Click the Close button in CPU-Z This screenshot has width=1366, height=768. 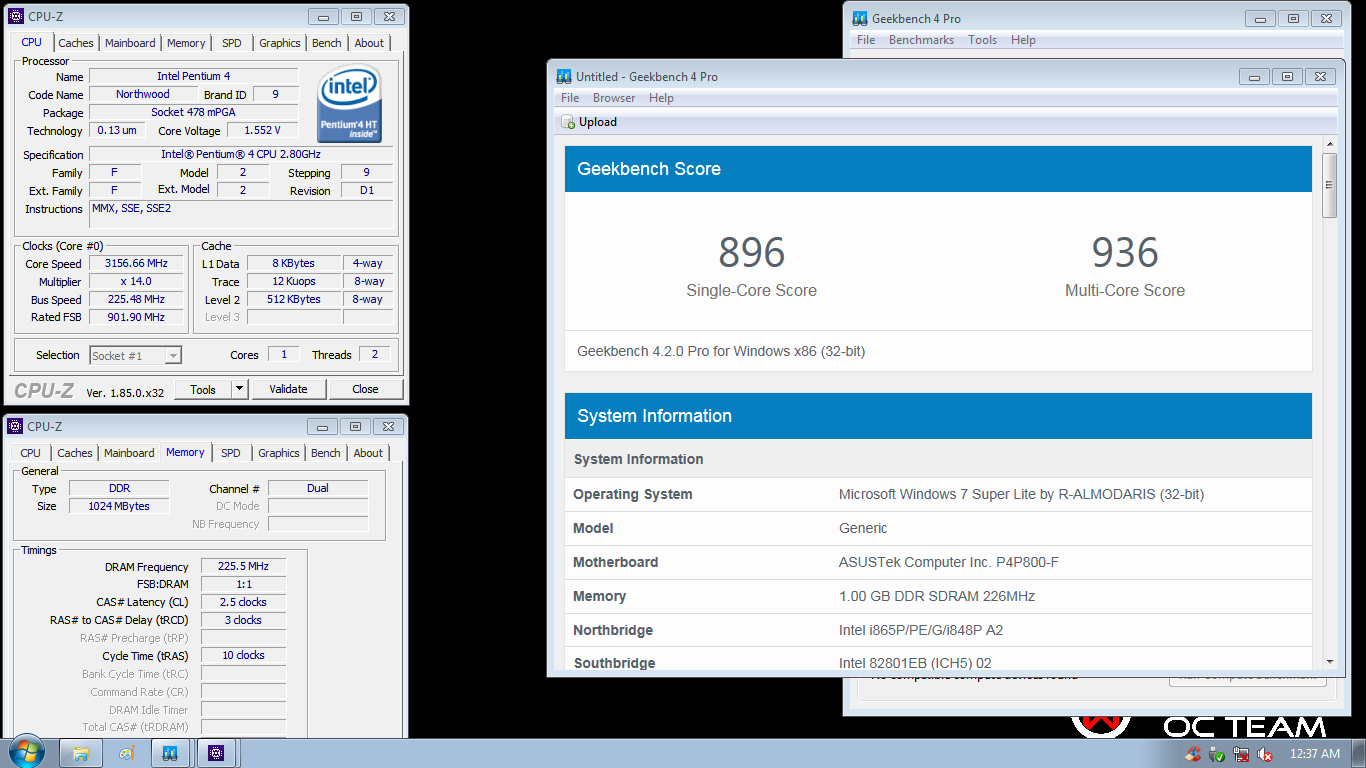click(x=365, y=389)
